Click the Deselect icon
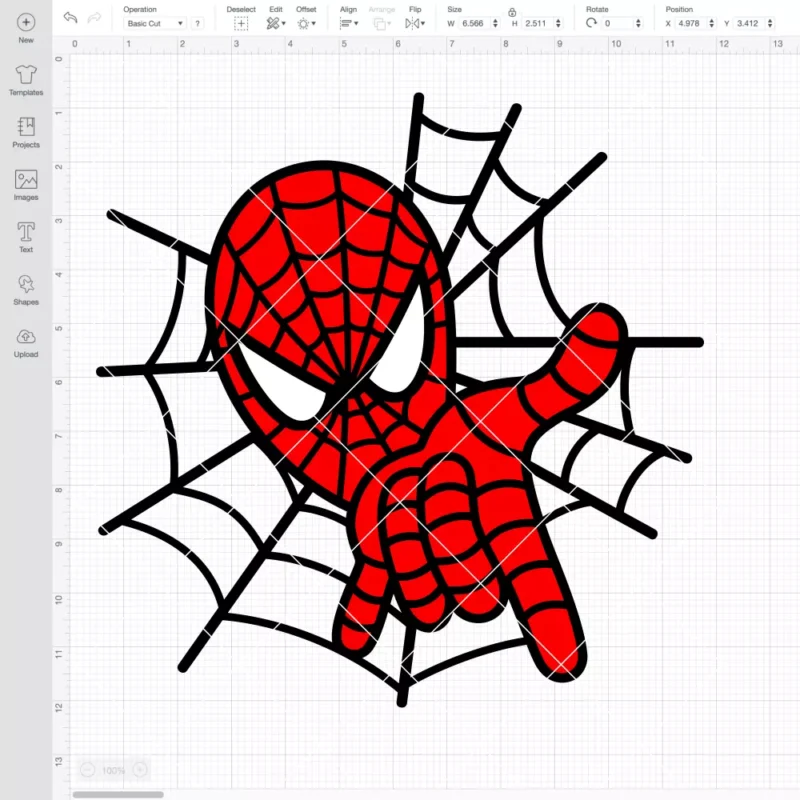The width and height of the screenshot is (800, 800). click(x=241, y=23)
